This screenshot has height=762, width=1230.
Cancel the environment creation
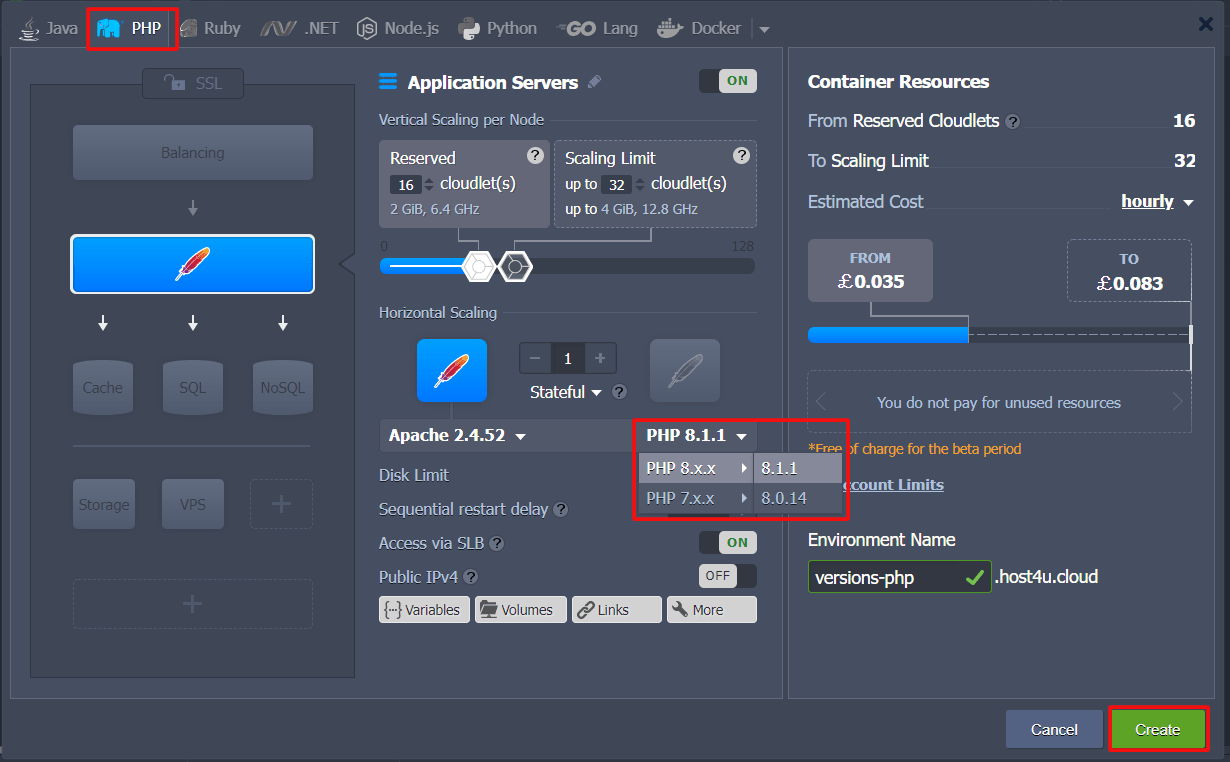pos(1053,729)
